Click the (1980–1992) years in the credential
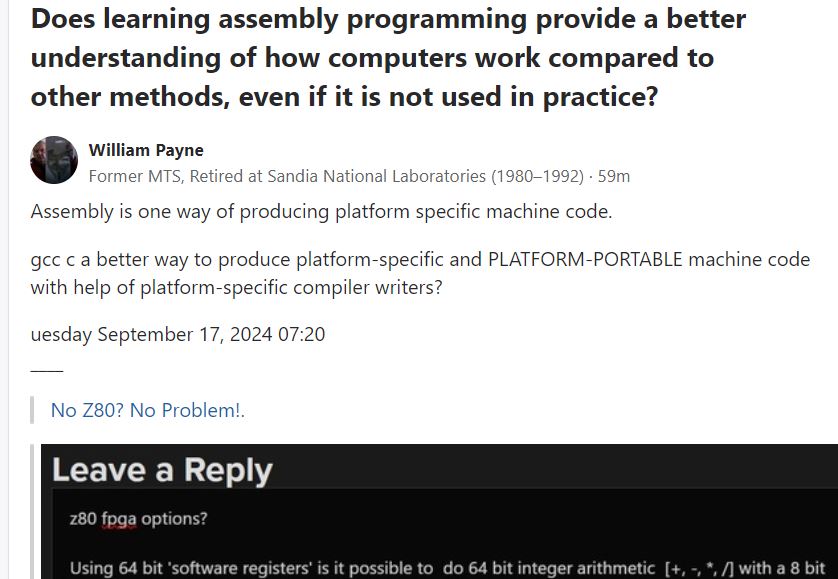 [538, 176]
